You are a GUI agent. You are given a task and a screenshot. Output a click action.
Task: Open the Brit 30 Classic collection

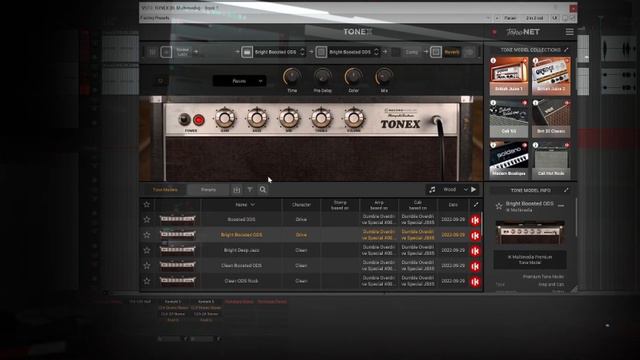551,118
